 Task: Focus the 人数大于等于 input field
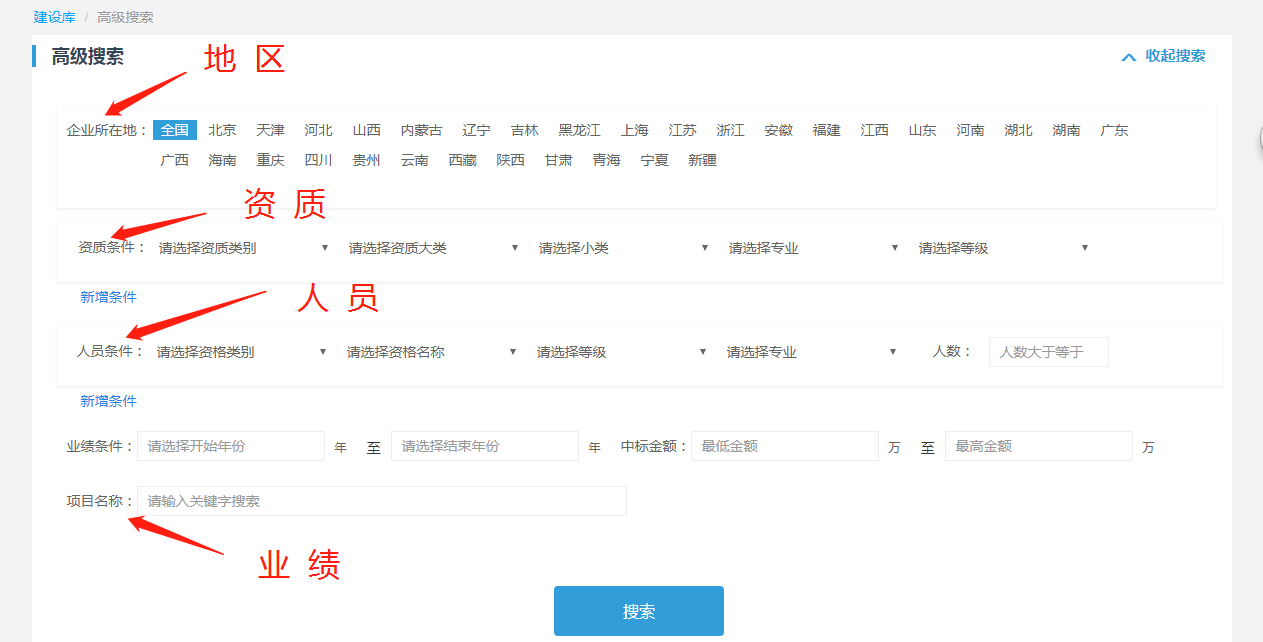1048,352
